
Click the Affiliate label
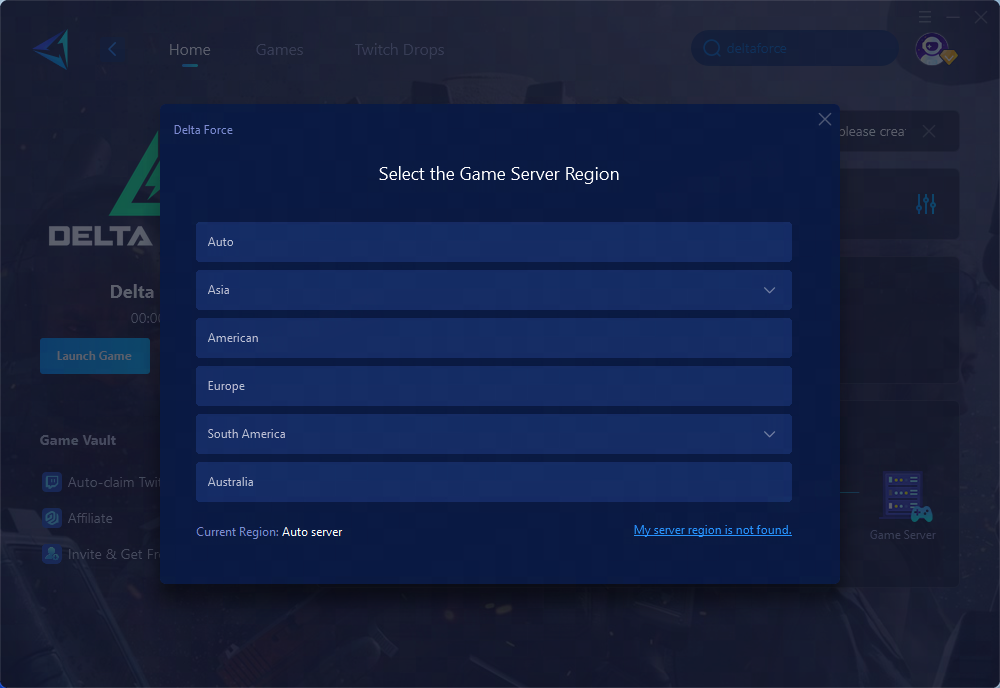[90, 518]
